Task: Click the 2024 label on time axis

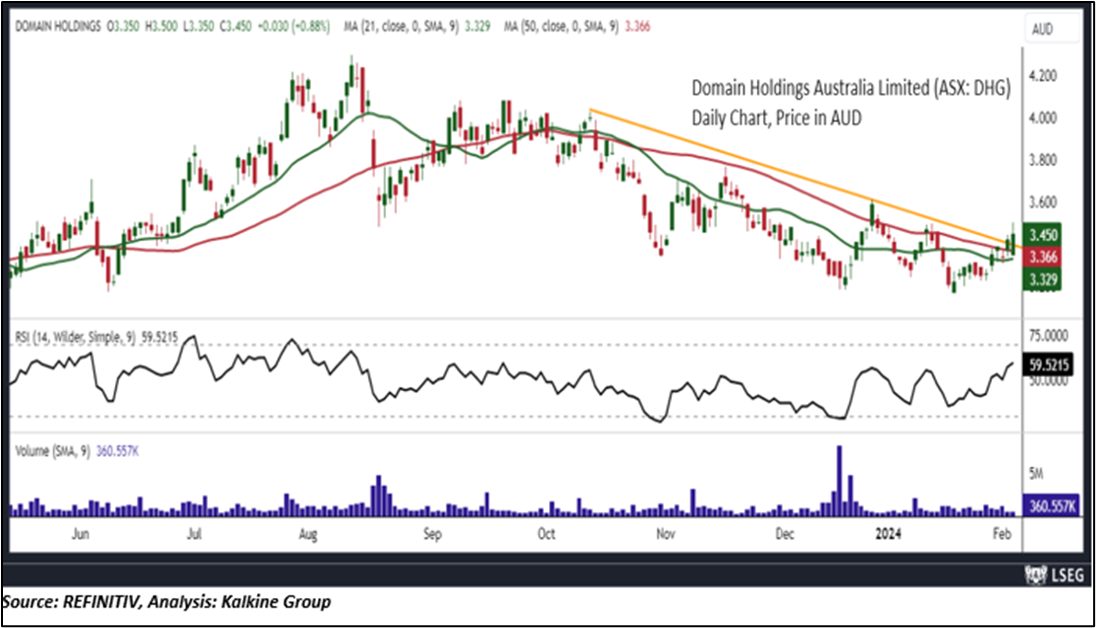Action: [x=888, y=534]
